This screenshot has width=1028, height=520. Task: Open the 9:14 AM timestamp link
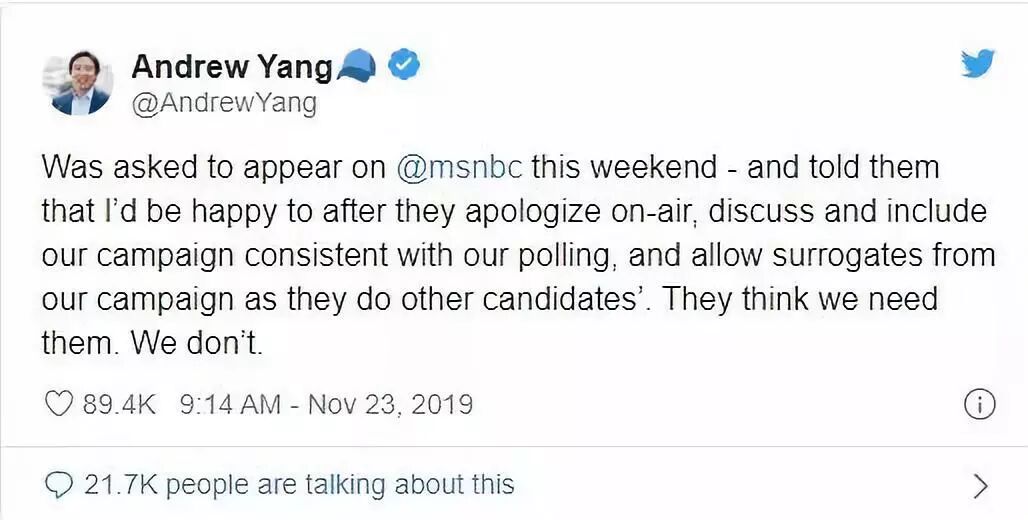[231, 404]
